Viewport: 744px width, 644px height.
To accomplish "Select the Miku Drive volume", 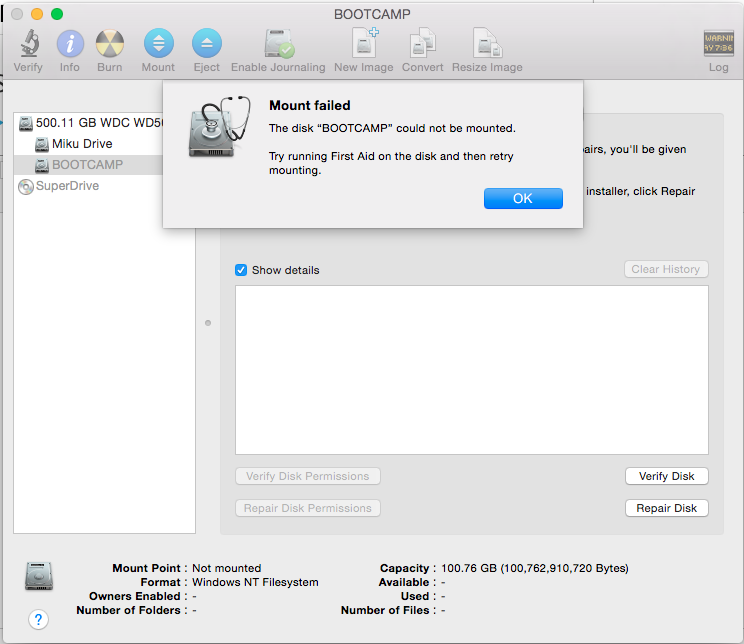I will click(88, 144).
